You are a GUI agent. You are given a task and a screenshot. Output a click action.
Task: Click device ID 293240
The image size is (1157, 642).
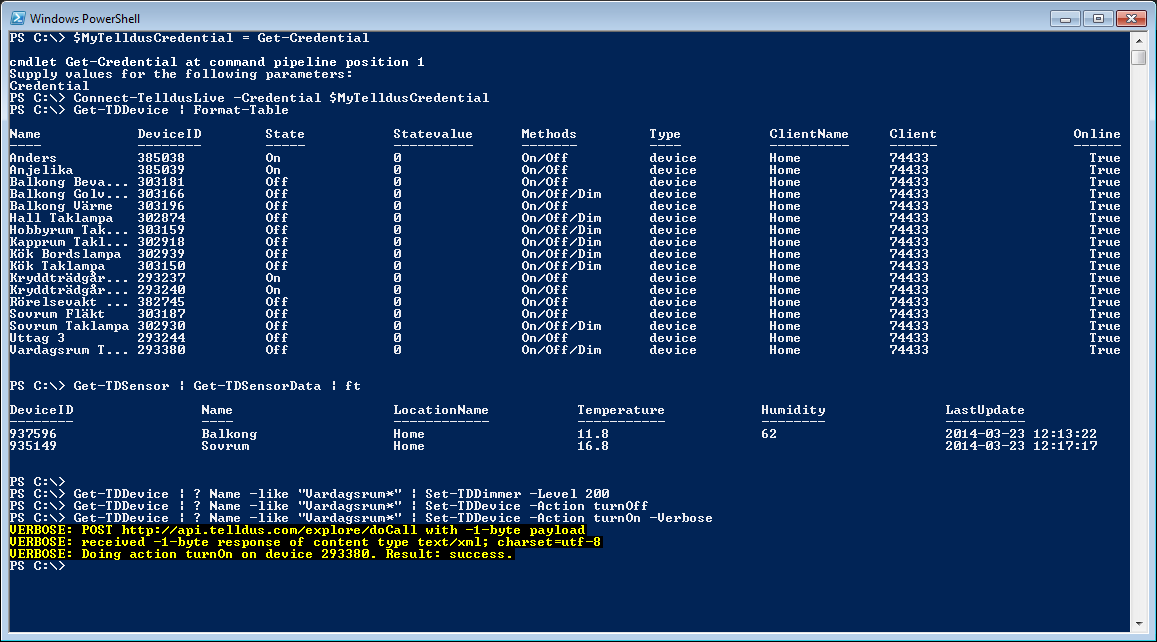point(161,290)
